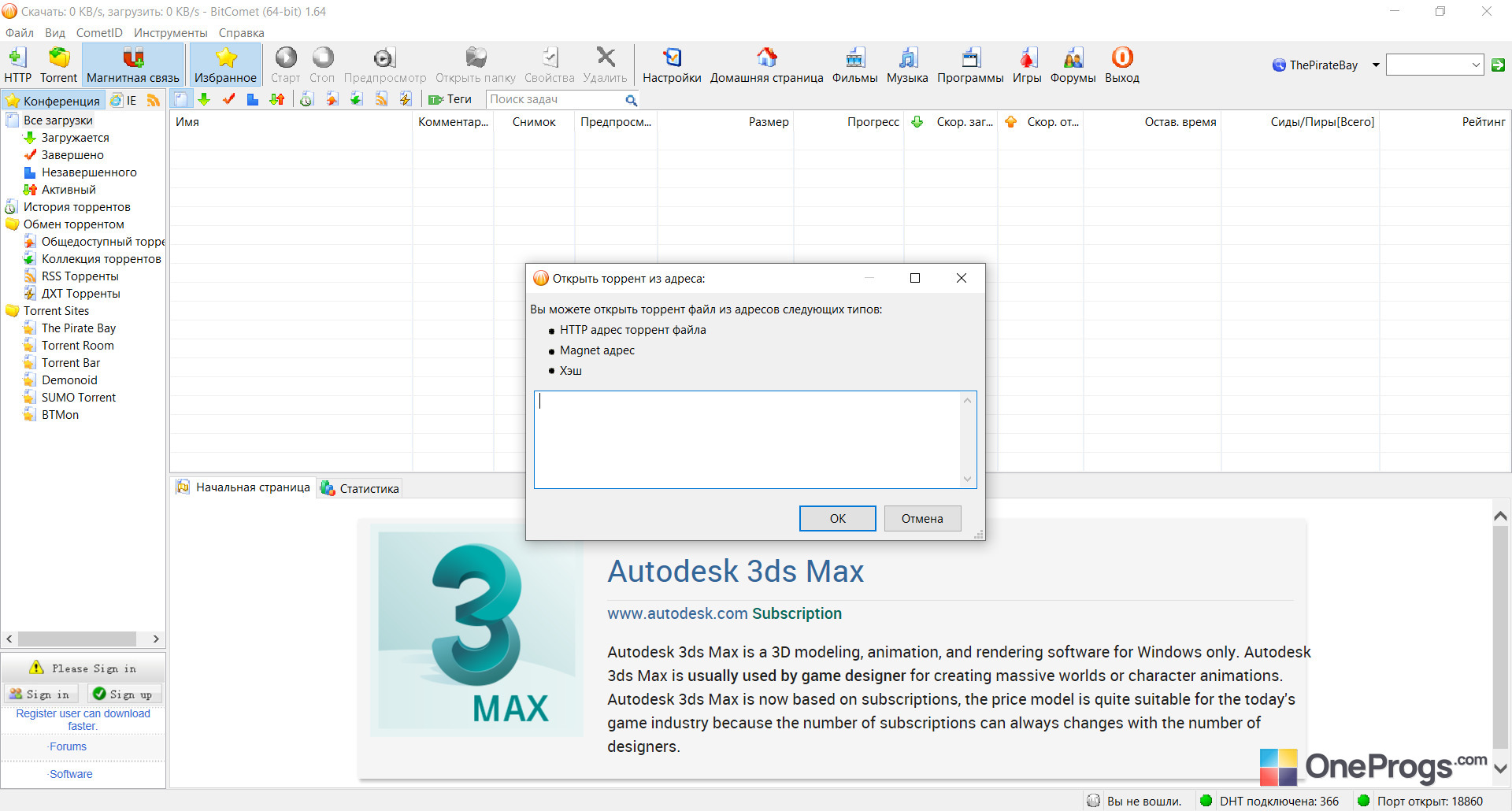Click the Стоп toolbar button

(322, 65)
